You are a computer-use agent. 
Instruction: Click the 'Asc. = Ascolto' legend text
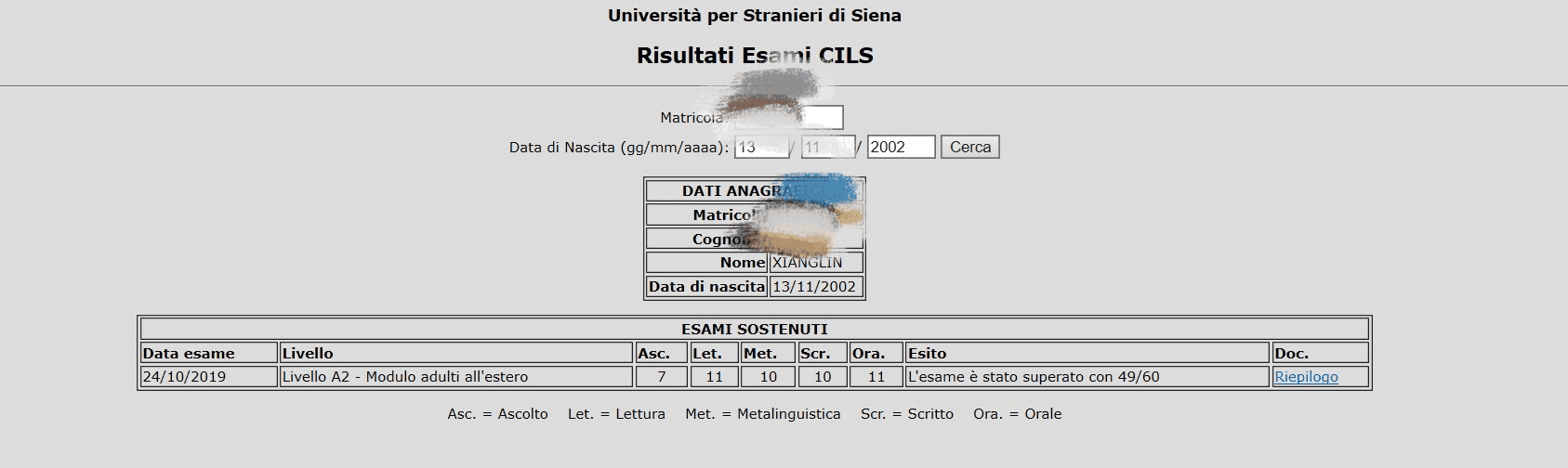(x=498, y=414)
